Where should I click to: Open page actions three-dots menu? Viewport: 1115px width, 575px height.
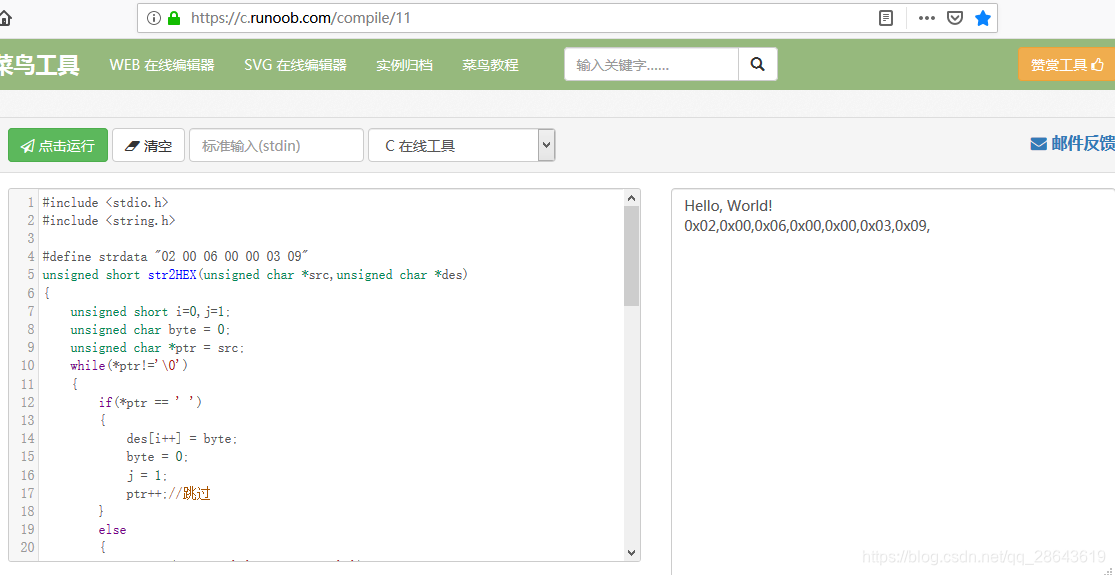[x=927, y=18]
